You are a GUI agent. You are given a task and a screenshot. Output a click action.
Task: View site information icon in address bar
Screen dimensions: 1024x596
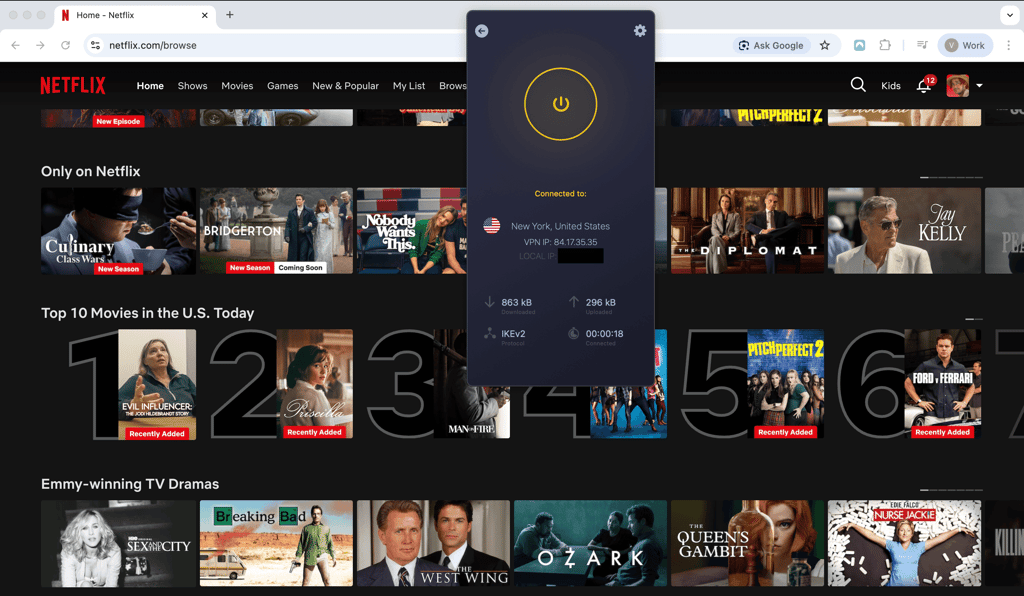pos(95,45)
